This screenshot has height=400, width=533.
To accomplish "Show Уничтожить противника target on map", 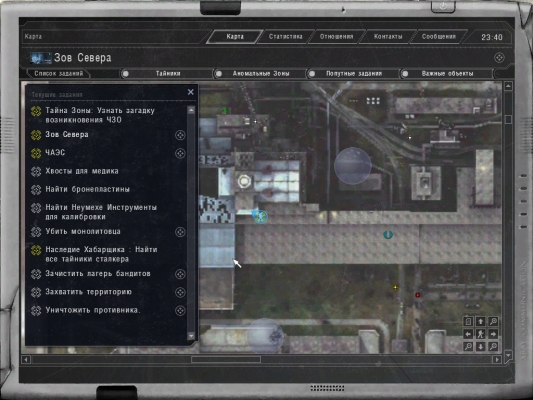I will (x=180, y=311).
